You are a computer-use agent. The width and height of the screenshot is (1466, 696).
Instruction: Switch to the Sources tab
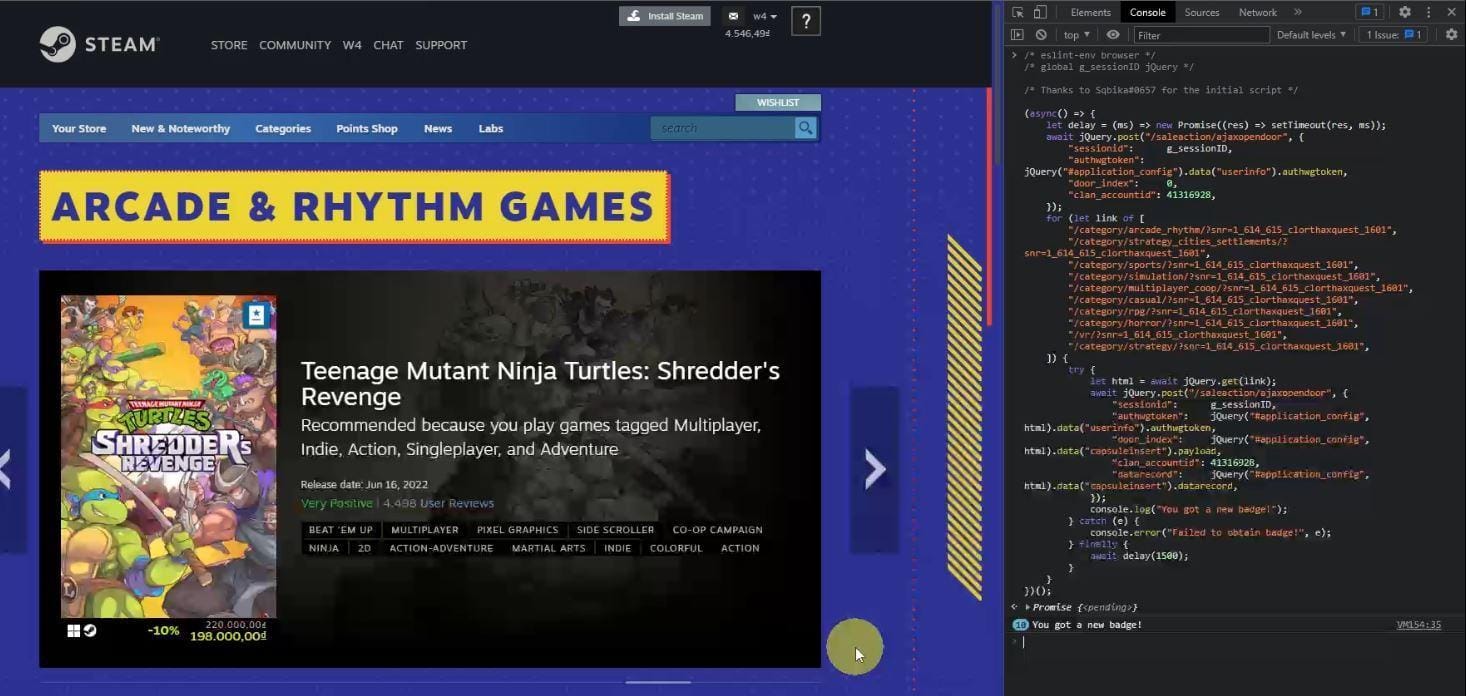coord(1202,12)
